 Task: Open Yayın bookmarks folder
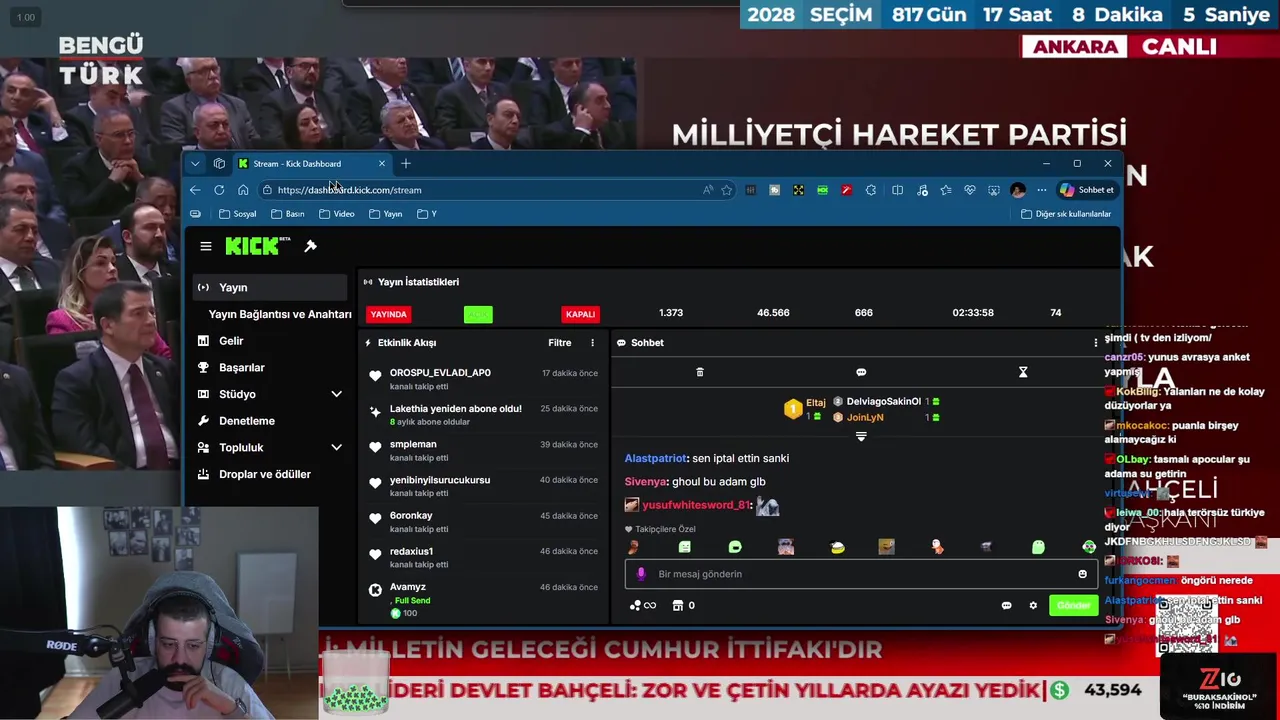[386, 214]
